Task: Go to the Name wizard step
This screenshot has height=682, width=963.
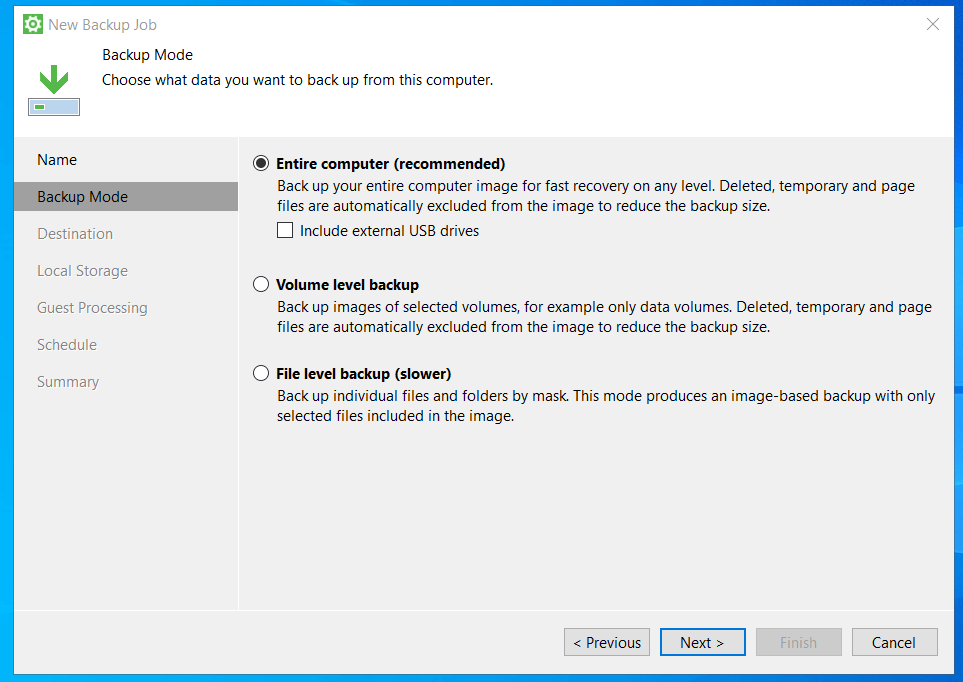Action: tap(57, 160)
